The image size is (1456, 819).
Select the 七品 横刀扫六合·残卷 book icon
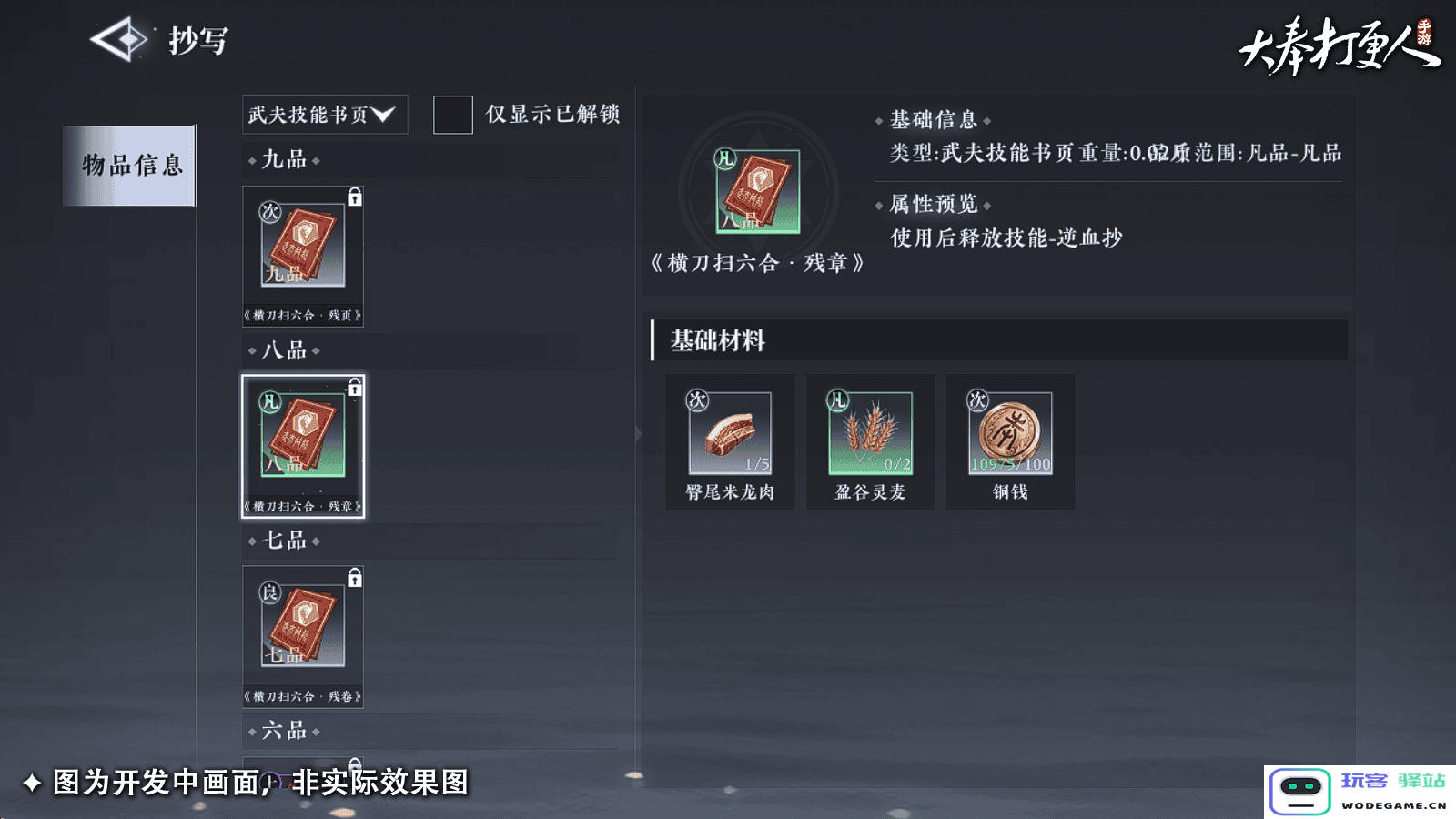[303, 626]
